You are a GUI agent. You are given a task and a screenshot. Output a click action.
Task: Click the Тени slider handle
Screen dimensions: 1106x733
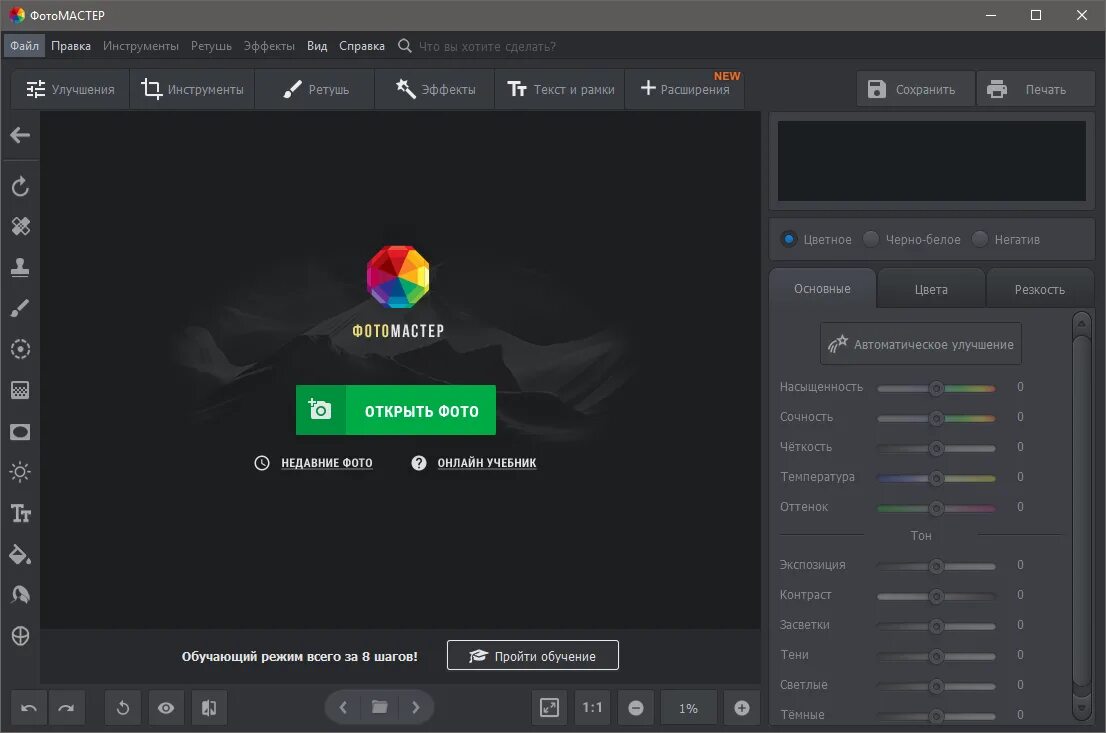(x=936, y=656)
